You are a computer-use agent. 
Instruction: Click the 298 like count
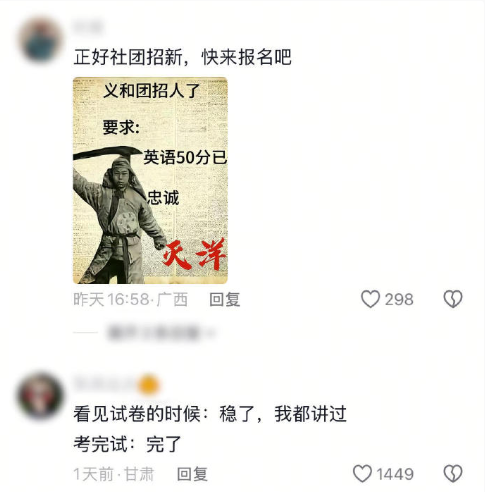coord(399,299)
